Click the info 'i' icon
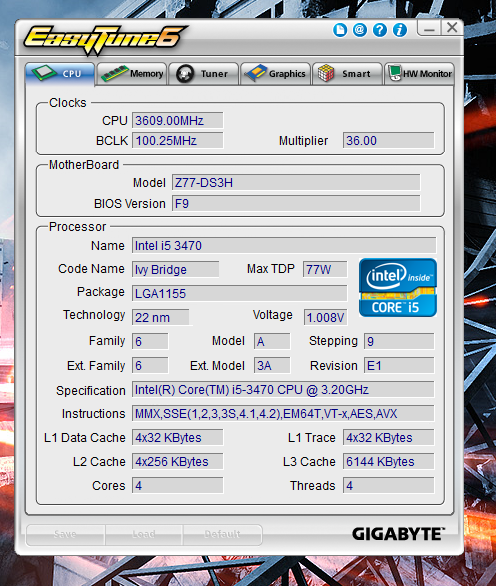The image size is (496, 586). (x=400, y=30)
